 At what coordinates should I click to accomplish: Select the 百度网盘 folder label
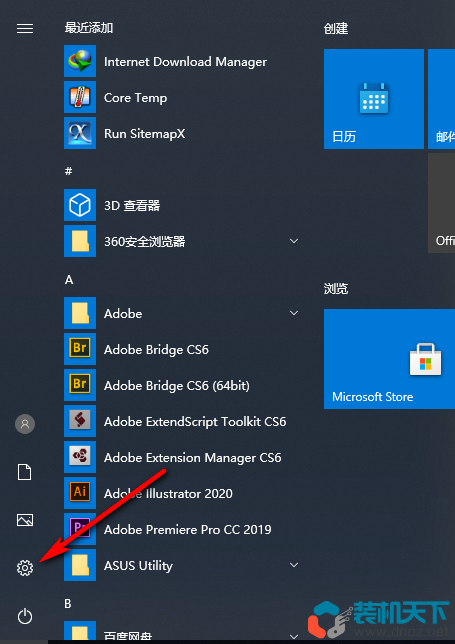(x=128, y=637)
